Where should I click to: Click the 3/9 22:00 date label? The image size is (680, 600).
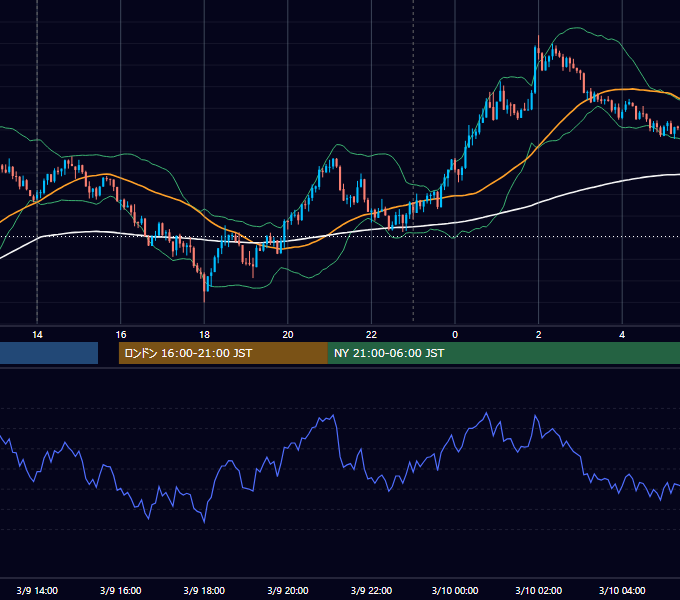click(x=371, y=590)
